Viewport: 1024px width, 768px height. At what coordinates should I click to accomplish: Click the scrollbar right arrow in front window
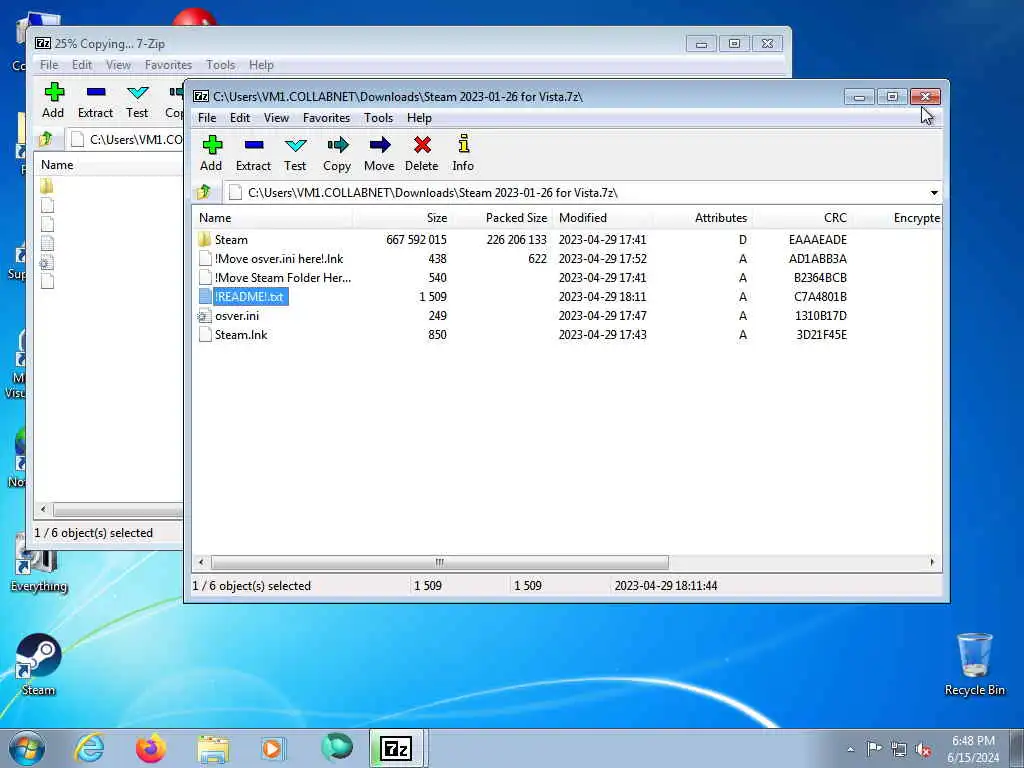[932, 562]
